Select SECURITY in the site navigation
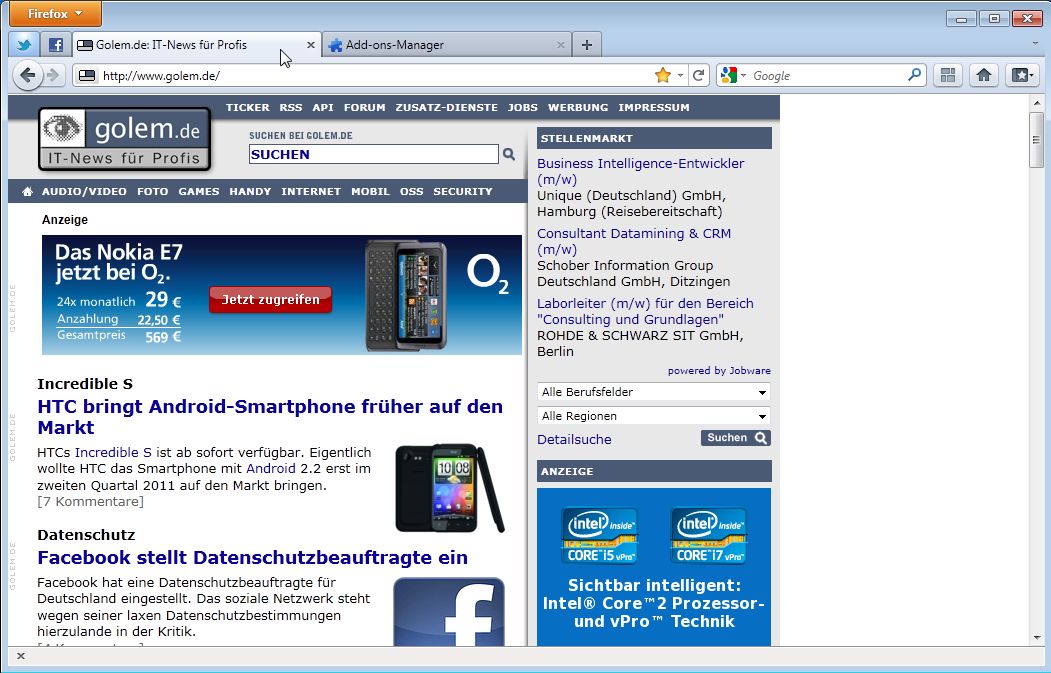This screenshot has height=673, width=1051. click(462, 191)
